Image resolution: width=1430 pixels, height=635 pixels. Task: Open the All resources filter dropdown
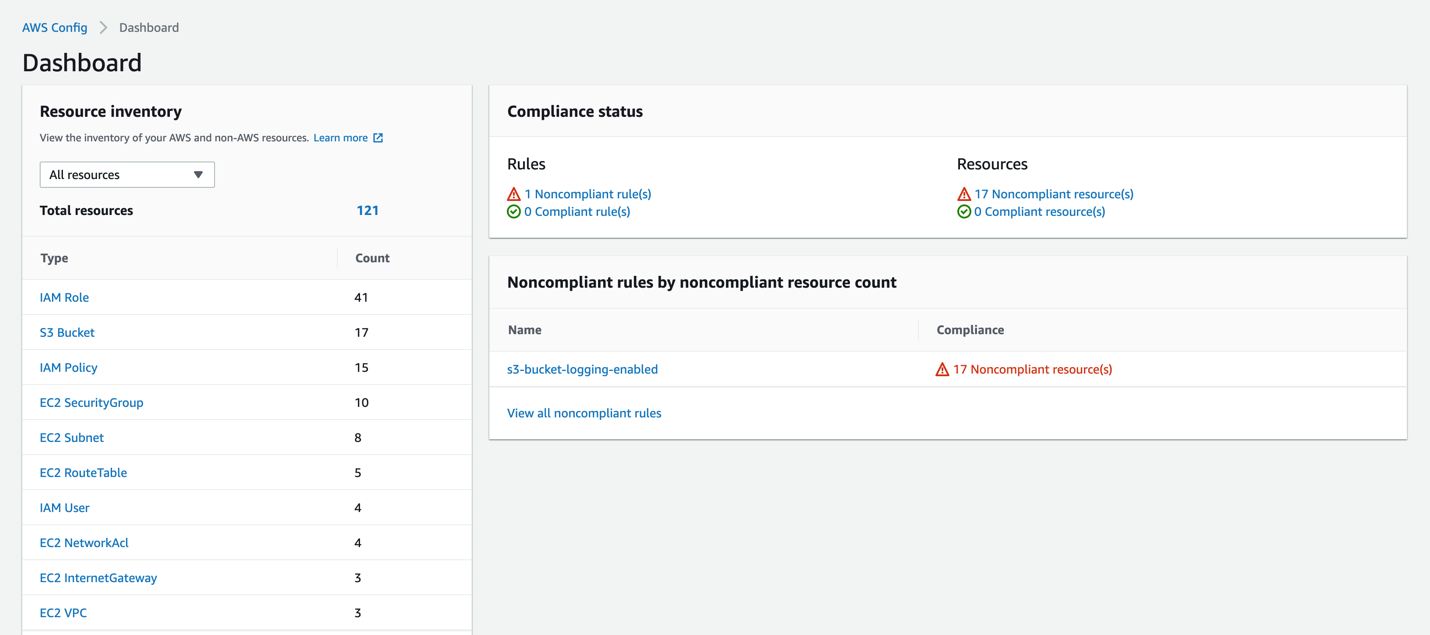point(126,174)
